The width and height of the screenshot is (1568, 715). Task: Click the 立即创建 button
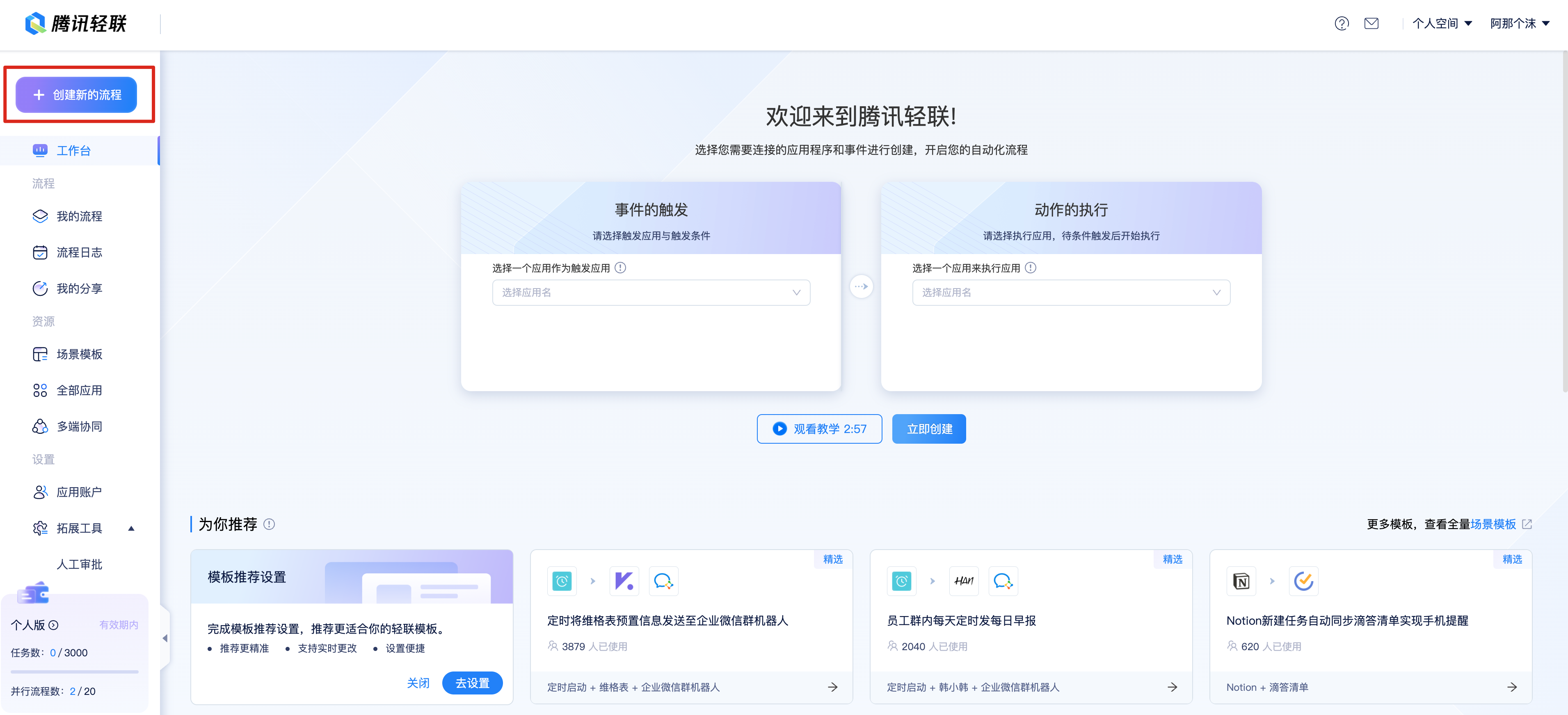click(929, 429)
